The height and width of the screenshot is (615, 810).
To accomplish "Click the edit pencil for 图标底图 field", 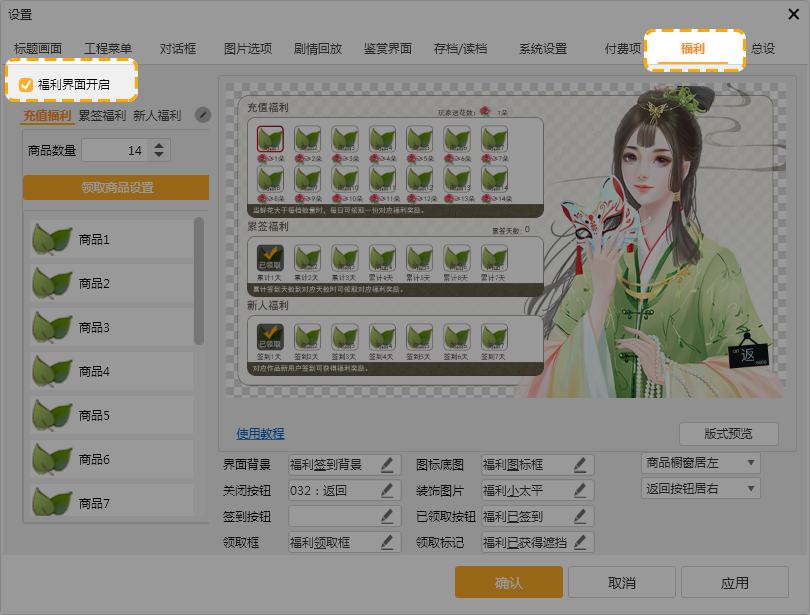I will 580,464.
